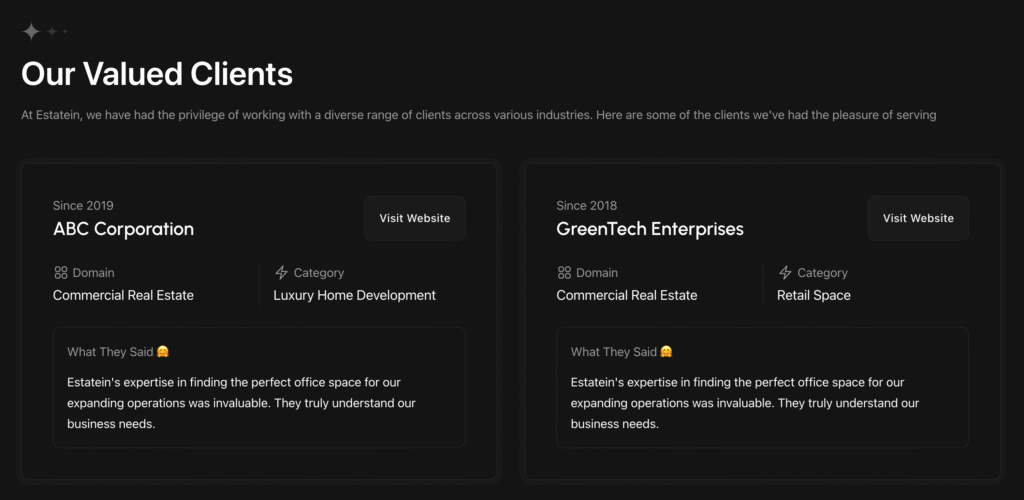Click the sparkle stars icon above heading
The height and width of the screenshot is (500, 1024).
coord(44,31)
